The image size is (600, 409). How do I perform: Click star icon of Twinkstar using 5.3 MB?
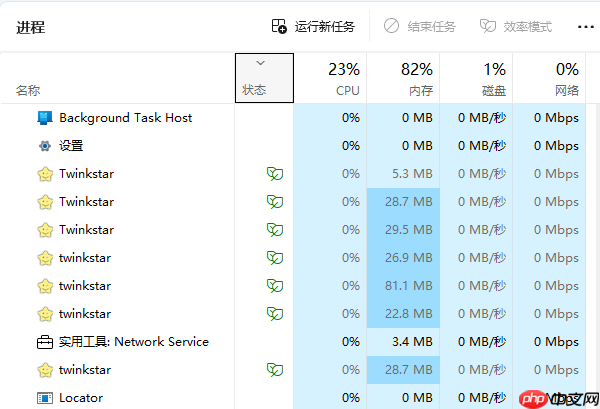[x=45, y=174]
